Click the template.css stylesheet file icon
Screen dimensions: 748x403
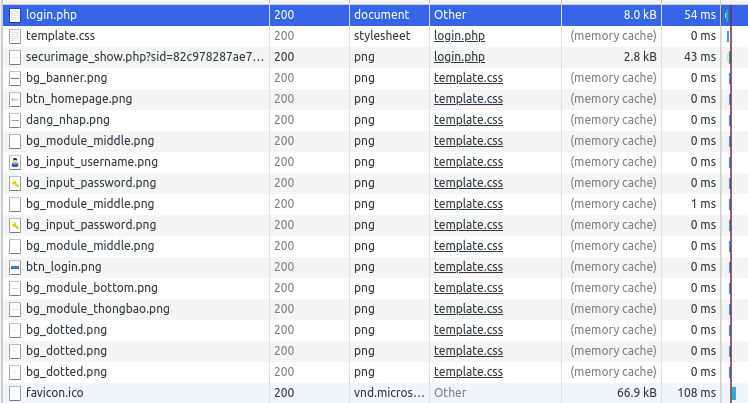[15, 36]
